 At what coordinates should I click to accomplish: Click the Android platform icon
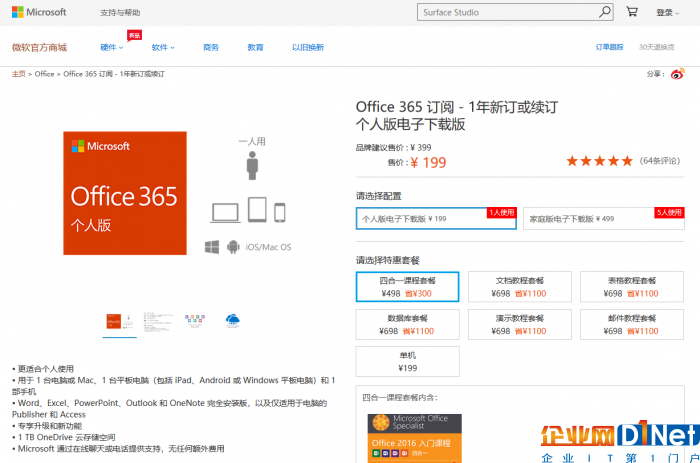coord(233,247)
